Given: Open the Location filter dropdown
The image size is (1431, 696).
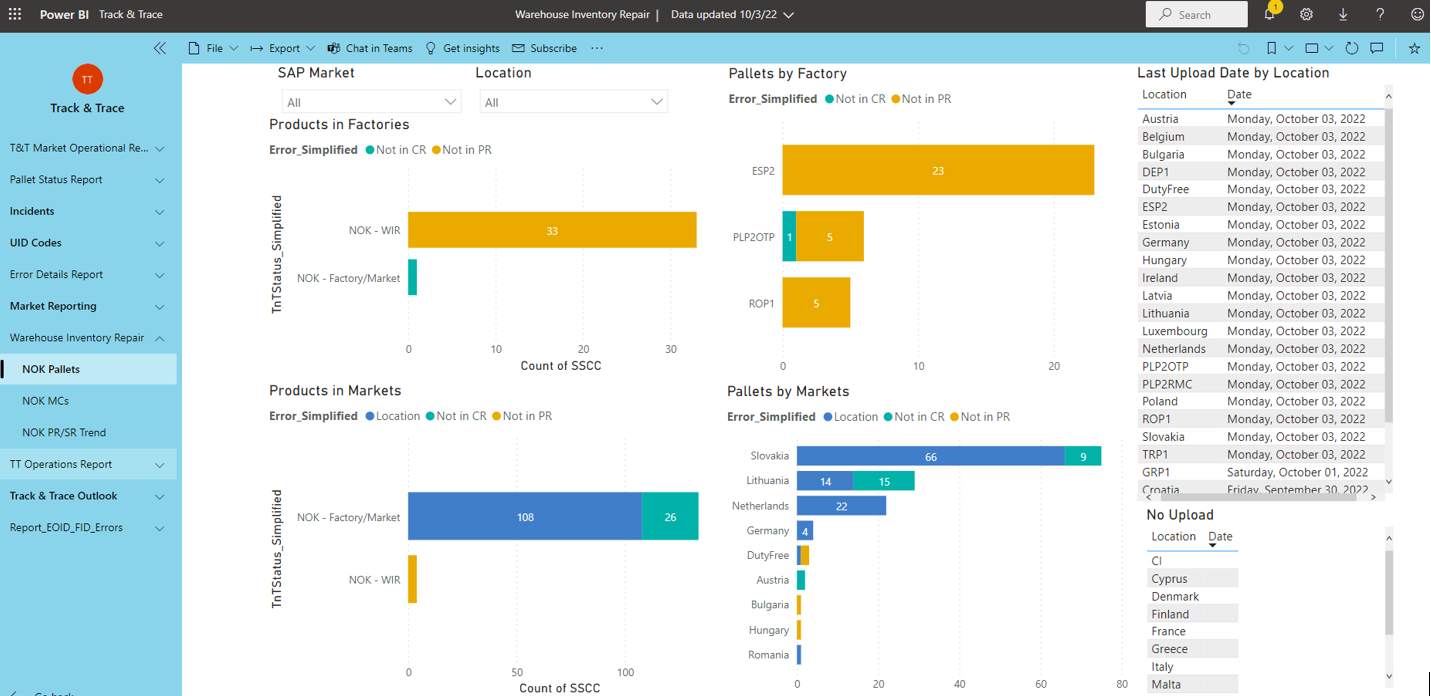Looking at the screenshot, I should [573, 102].
